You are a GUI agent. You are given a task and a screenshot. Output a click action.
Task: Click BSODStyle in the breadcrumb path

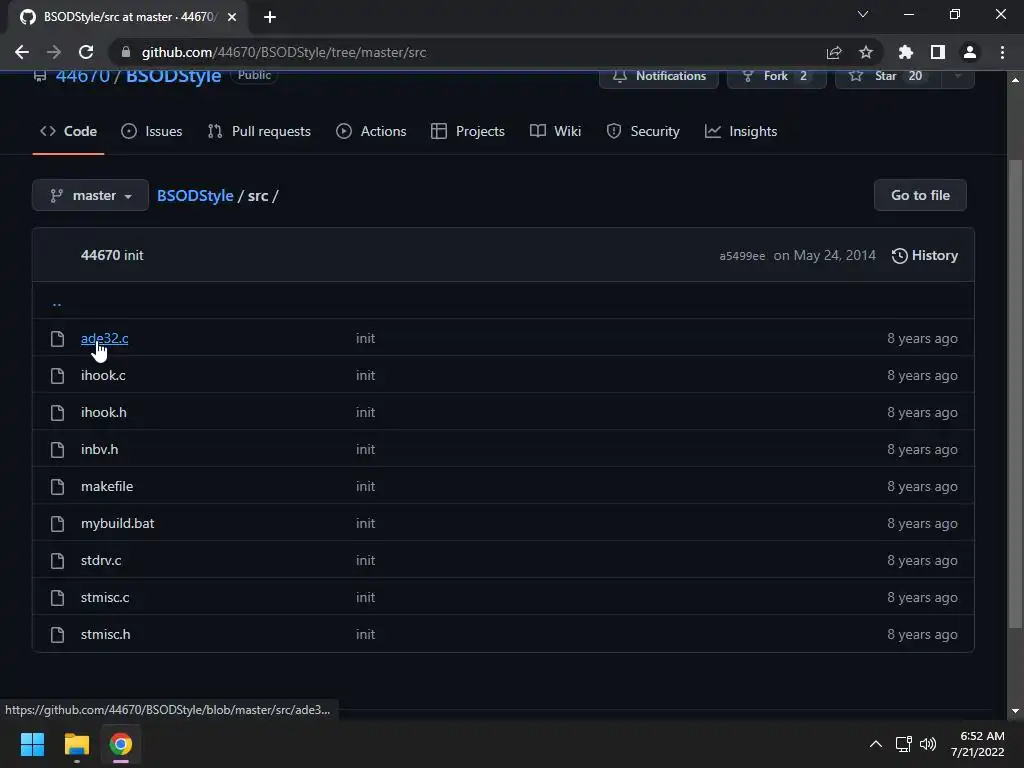click(x=195, y=195)
